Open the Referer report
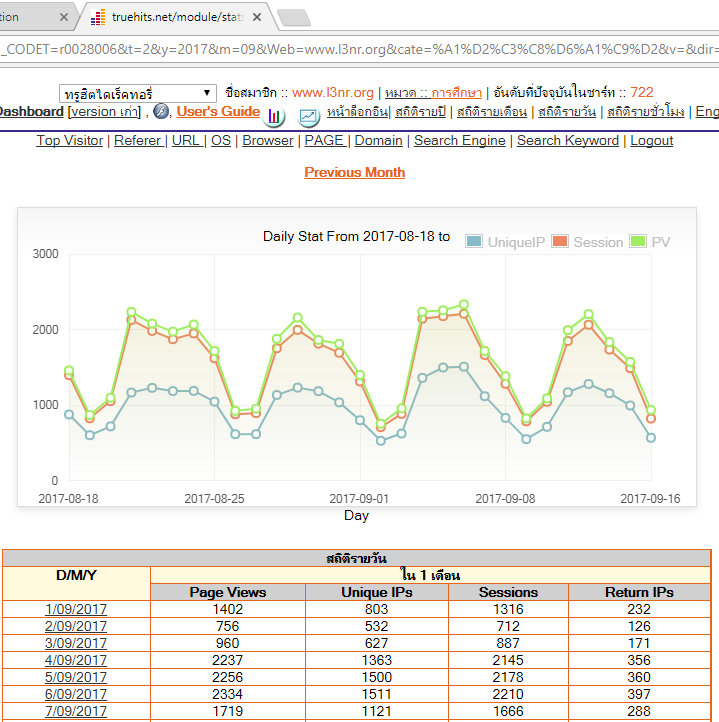Image resolution: width=719 pixels, height=722 pixels. click(x=137, y=140)
